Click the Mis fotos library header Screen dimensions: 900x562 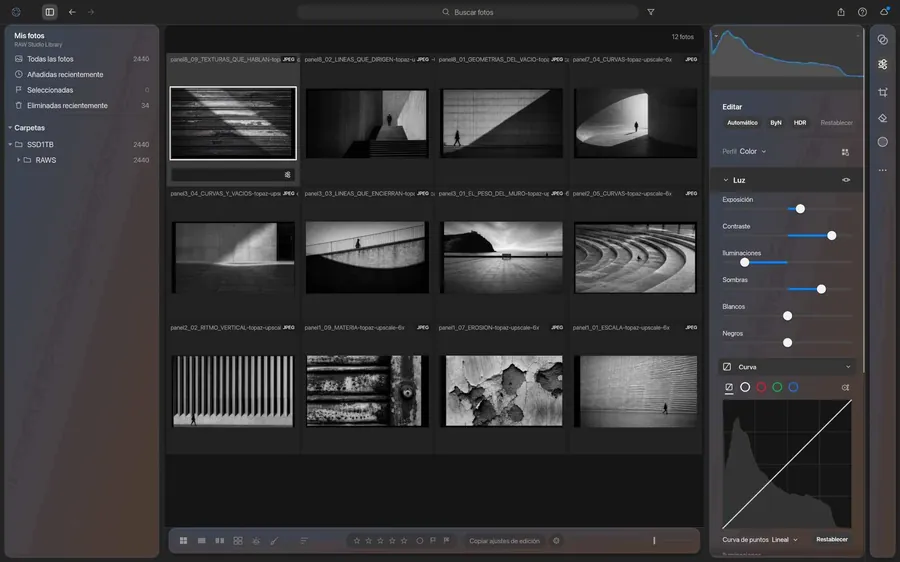tap(29, 36)
